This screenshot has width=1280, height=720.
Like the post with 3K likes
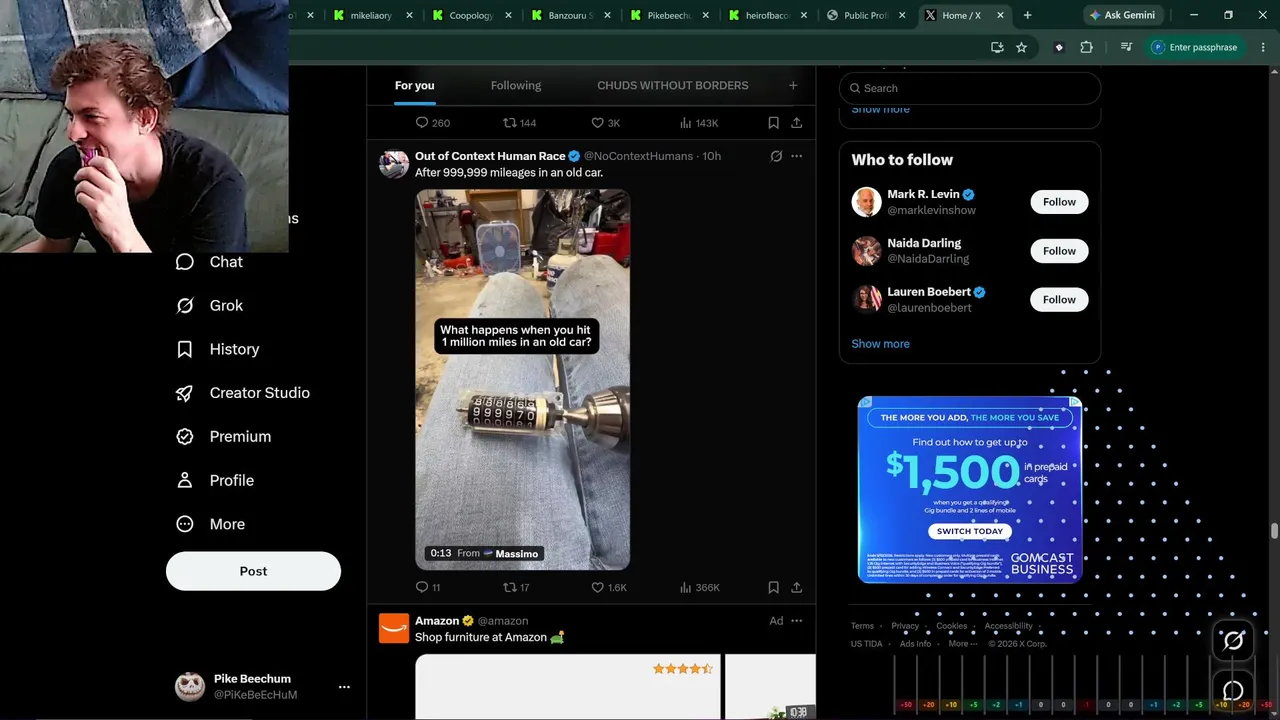point(605,123)
